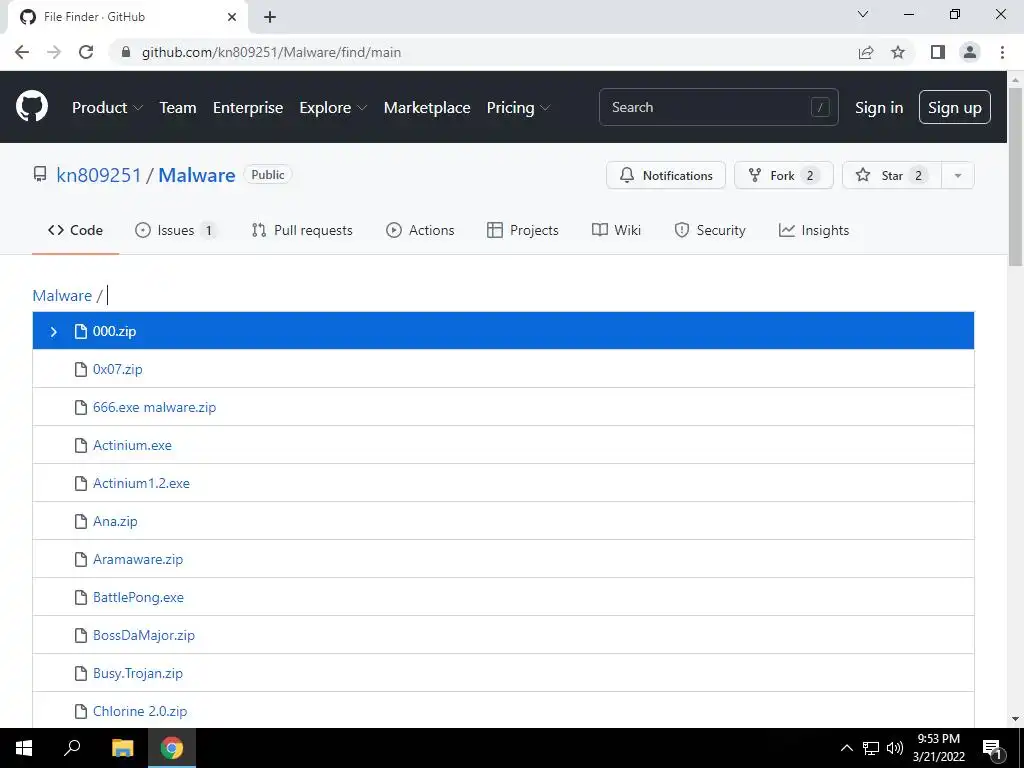Click file icon next to 0x07.zip
The width and height of the screenshot is (1024, 768).
click(81, 370)
